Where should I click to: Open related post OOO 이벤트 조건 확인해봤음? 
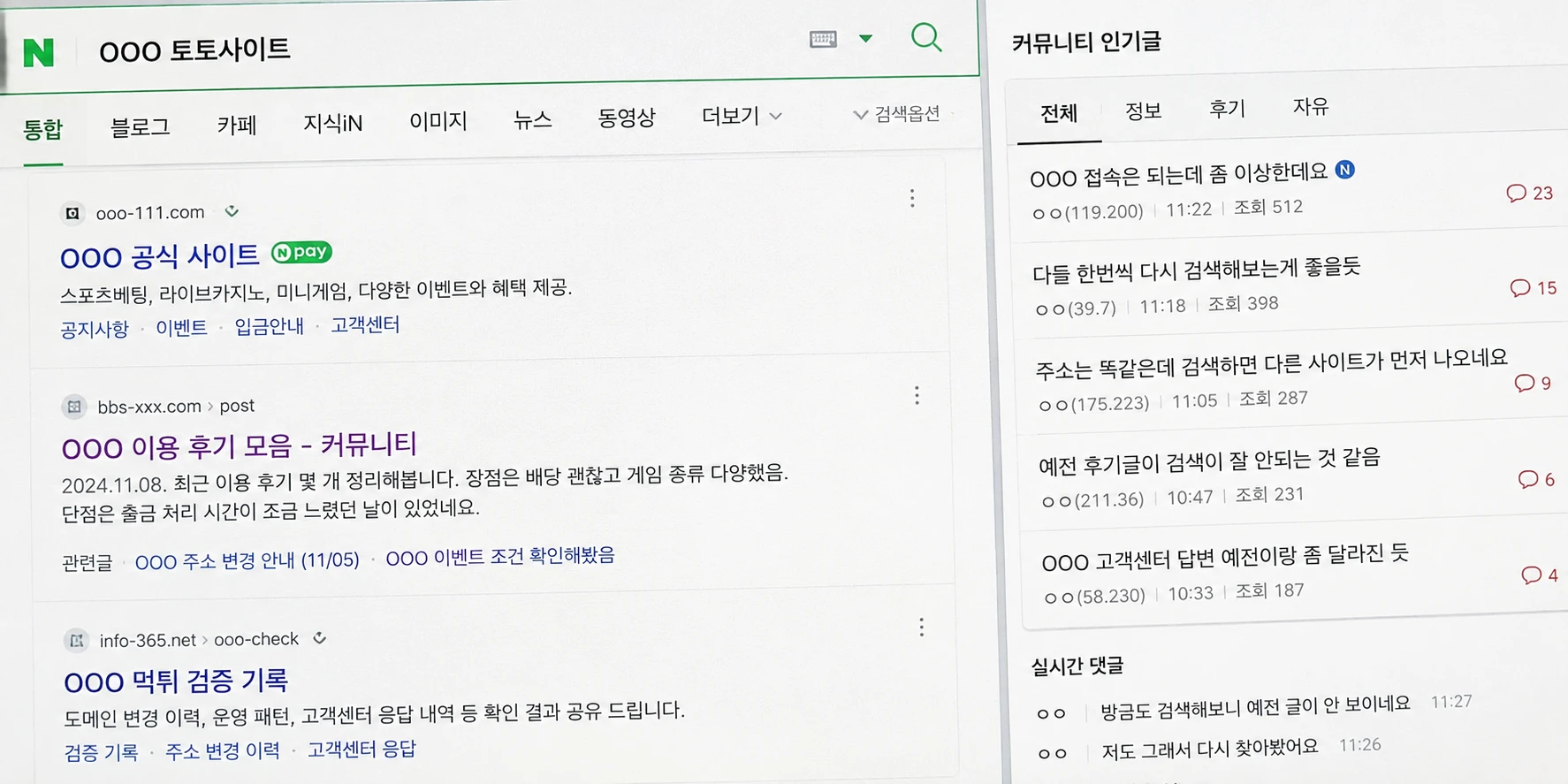point(499,557)
